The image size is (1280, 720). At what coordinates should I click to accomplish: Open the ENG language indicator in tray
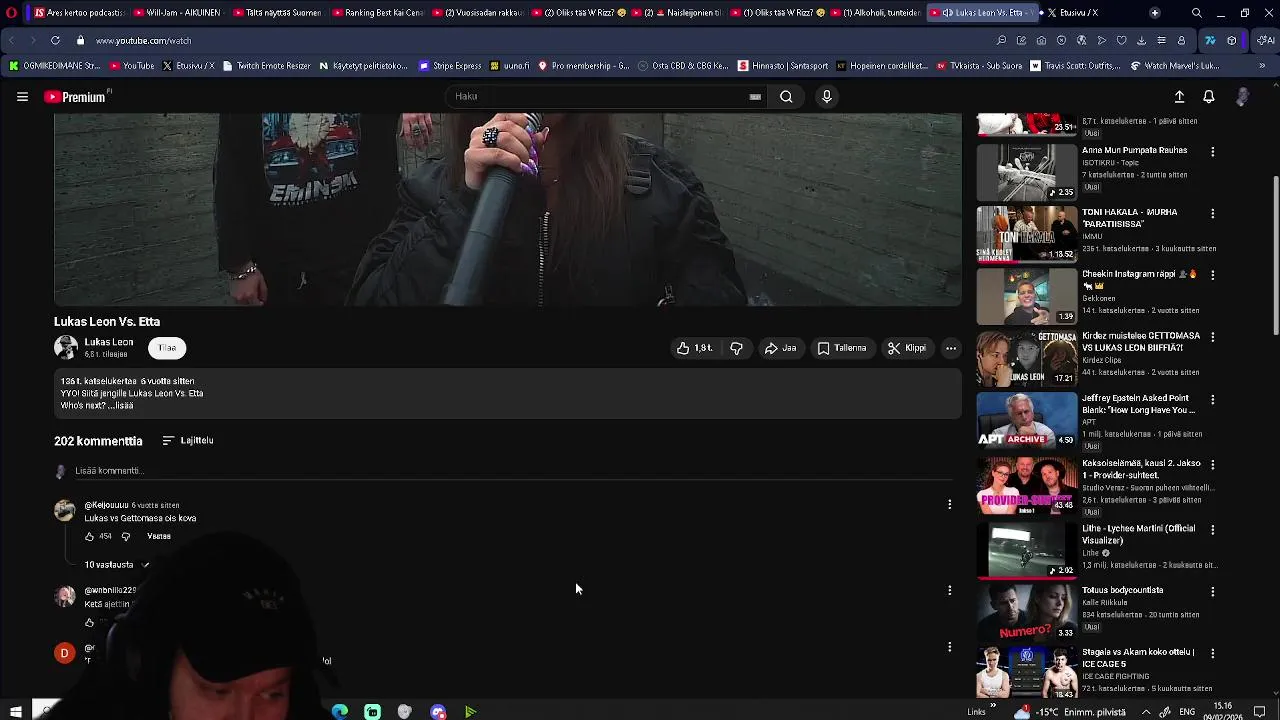pyautogui.click(x=1187, y=712)
